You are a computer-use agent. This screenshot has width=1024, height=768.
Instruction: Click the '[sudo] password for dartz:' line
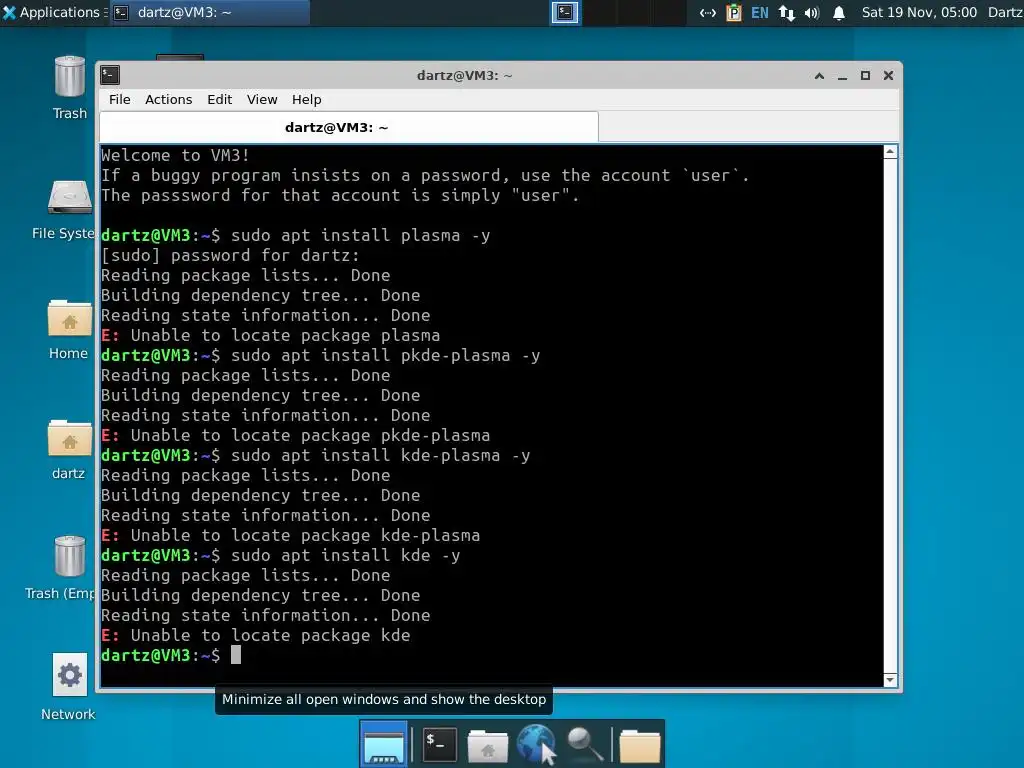tap(231, 255)
